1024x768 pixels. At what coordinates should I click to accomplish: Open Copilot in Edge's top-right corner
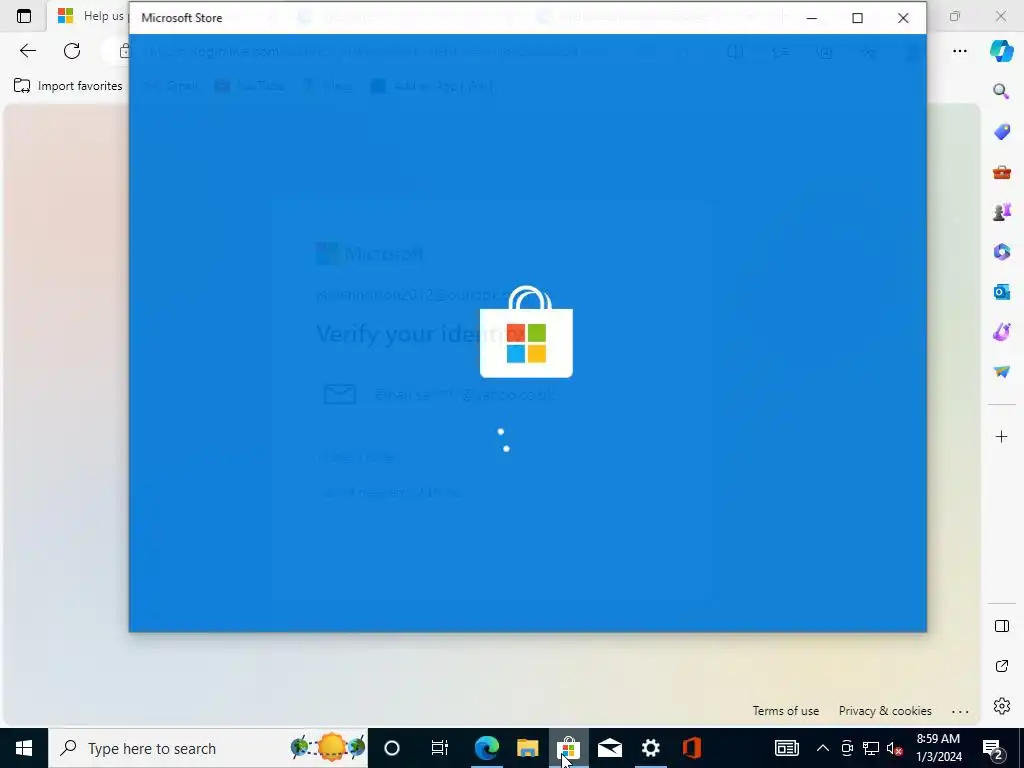click(1001, 51)
